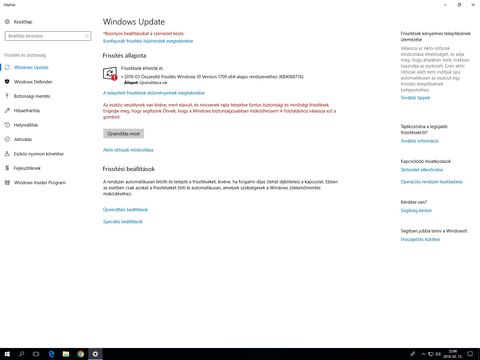Screen dimensions: 480x360
Task: Go to Kezdőlap home gear icon
Action: click(x=7, y=22)
